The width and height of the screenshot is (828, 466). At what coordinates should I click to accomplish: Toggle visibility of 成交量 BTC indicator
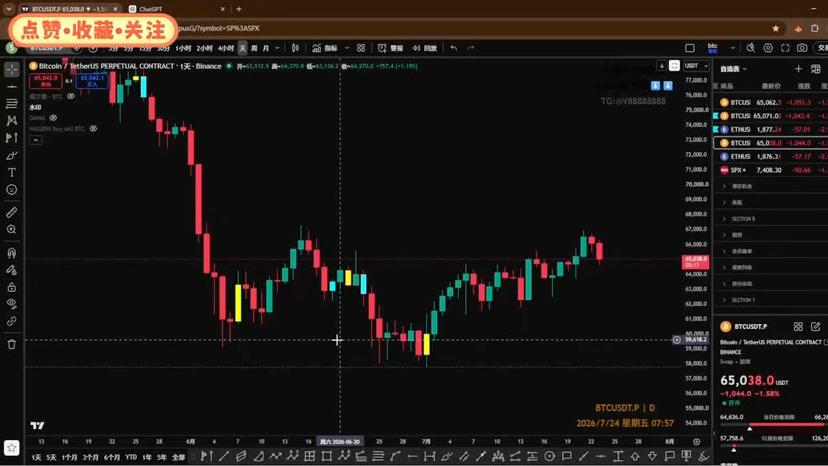(x=71, y=97)
